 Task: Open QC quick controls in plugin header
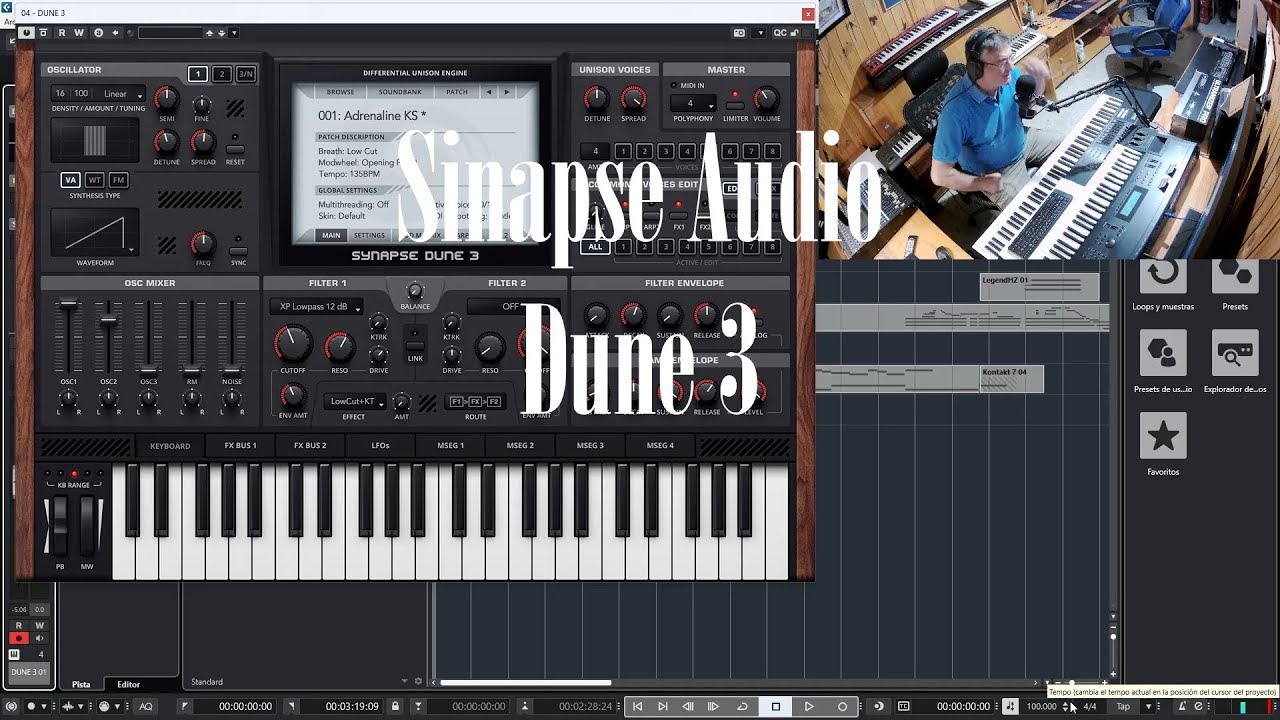point(780,33)
